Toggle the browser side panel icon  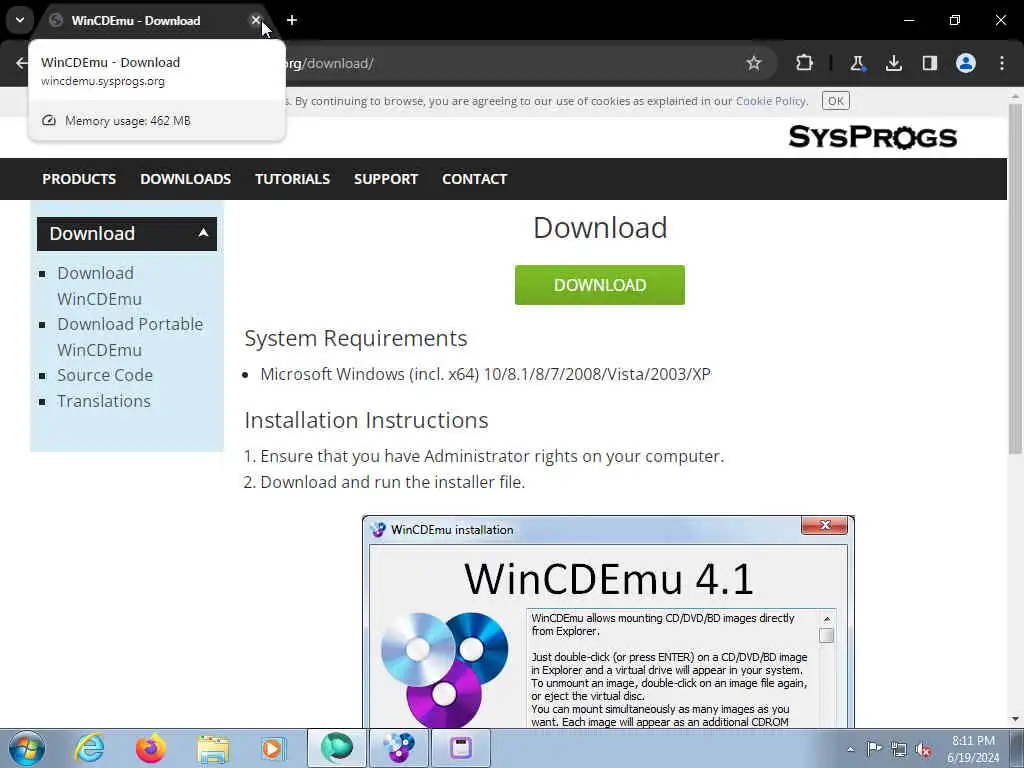coord(929,63)
